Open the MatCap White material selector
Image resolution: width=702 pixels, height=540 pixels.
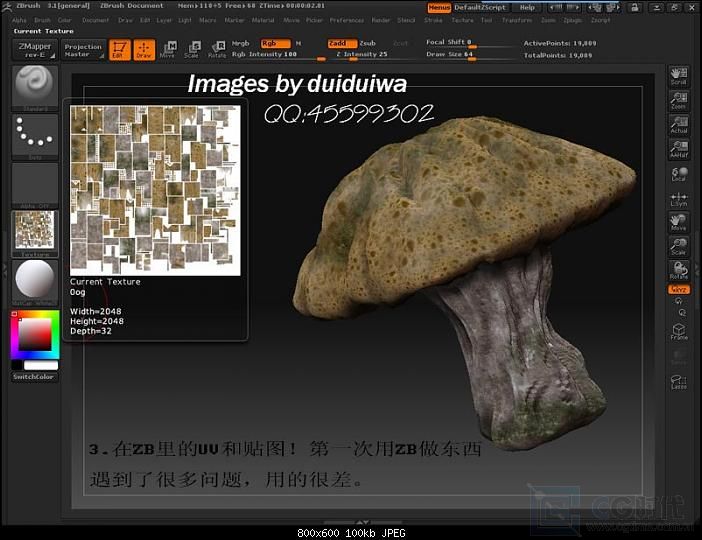click(34, 283)
